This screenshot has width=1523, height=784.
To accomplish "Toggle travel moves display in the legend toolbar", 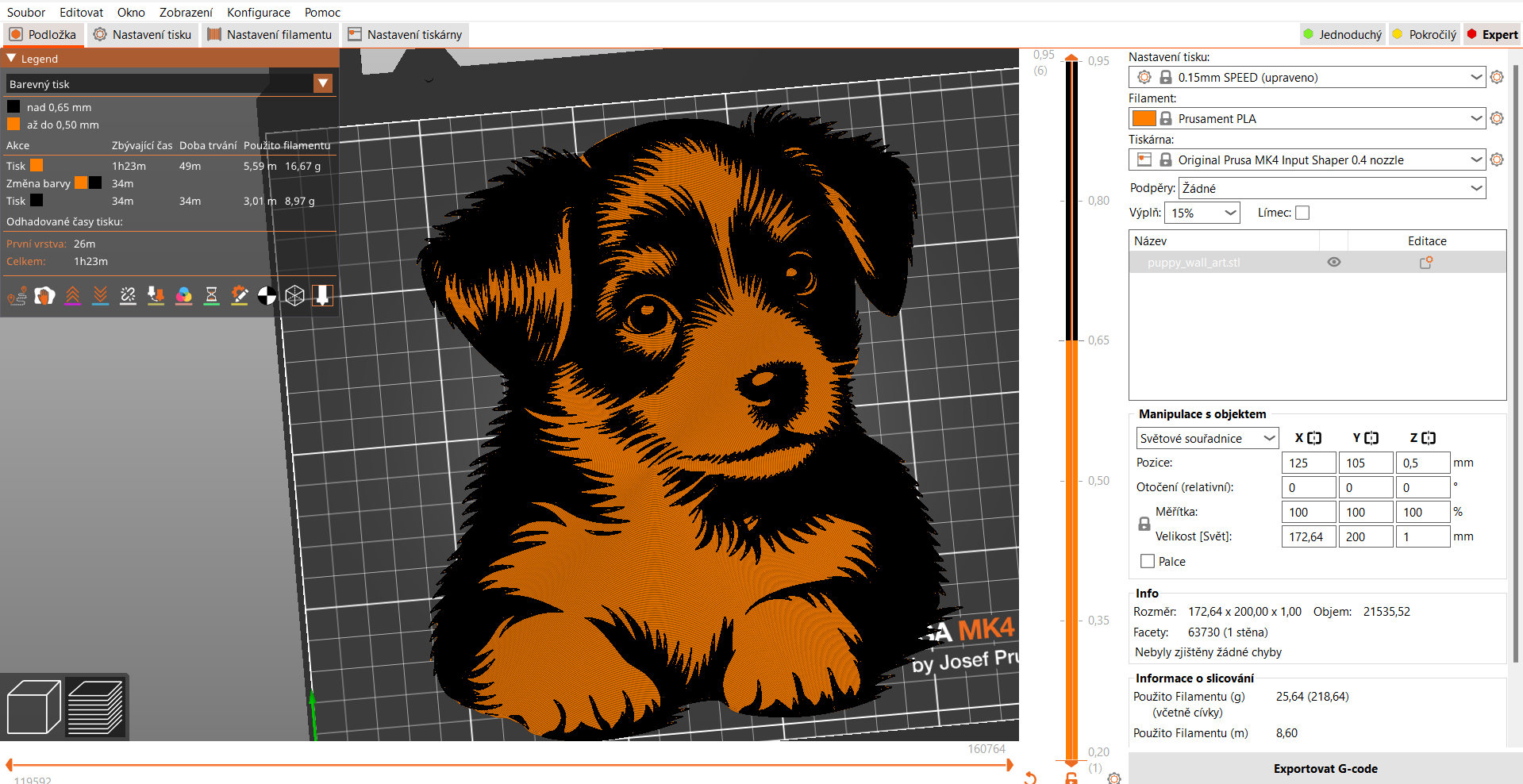I will click(x=16, y=295).
